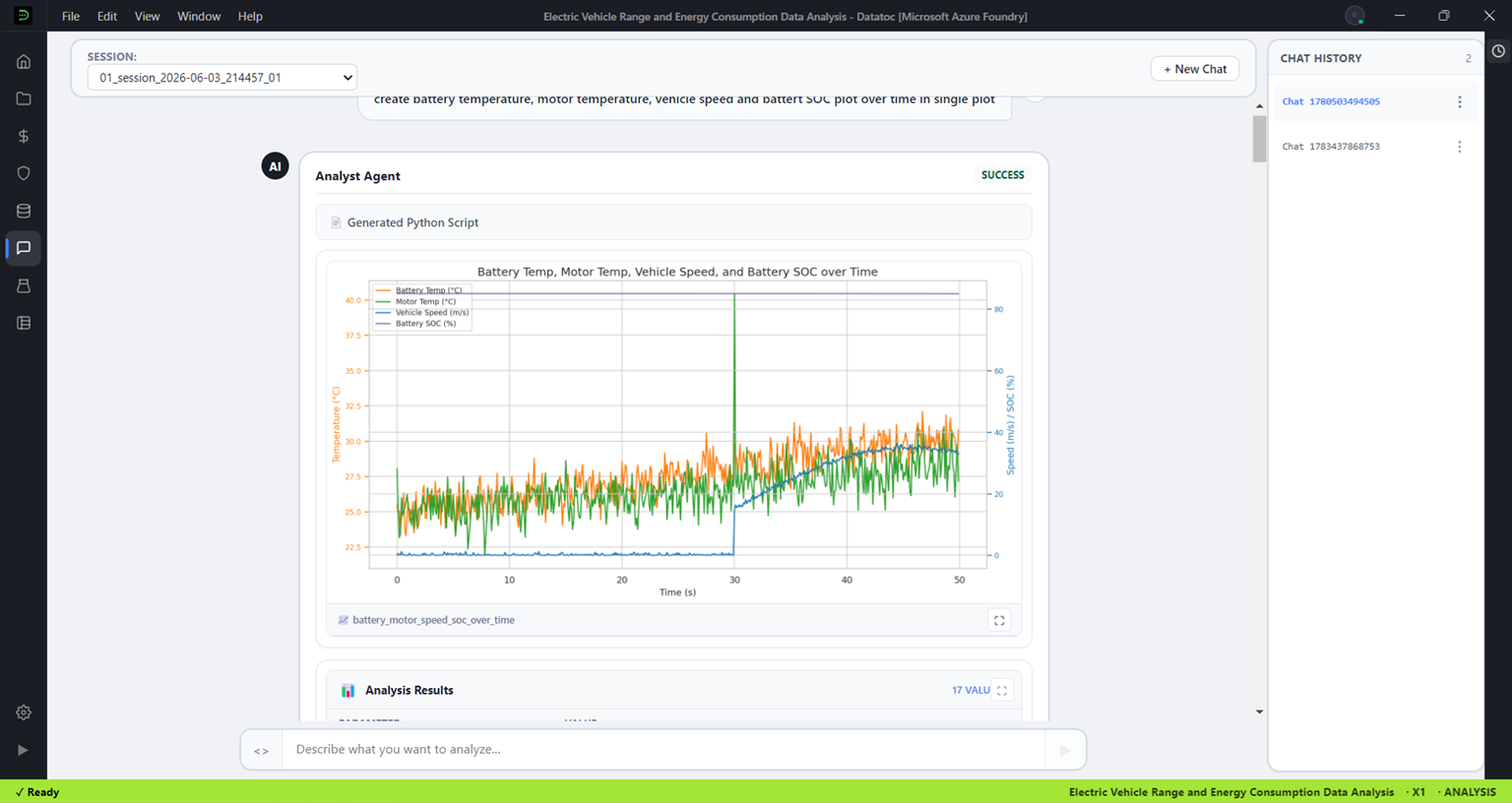1512x803 pixels.
Task: Open the File menu
Action: click(71, 16)
